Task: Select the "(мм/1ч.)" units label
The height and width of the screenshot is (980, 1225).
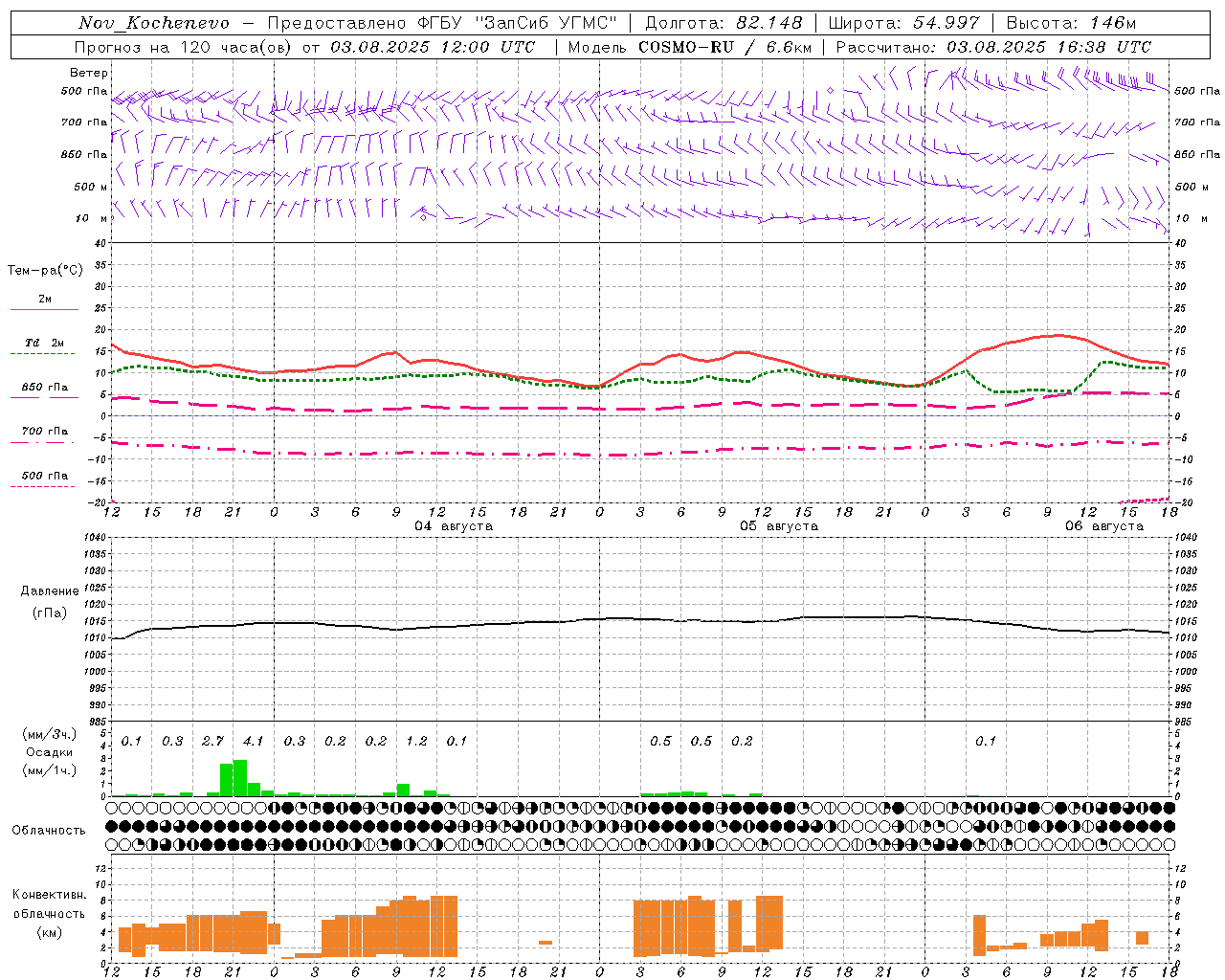Action: [x=49, y=770]
